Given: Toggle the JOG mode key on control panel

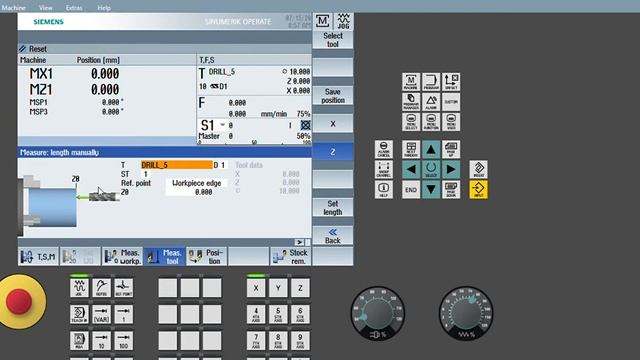Looking at the screenshot, I should coord(79,288).
